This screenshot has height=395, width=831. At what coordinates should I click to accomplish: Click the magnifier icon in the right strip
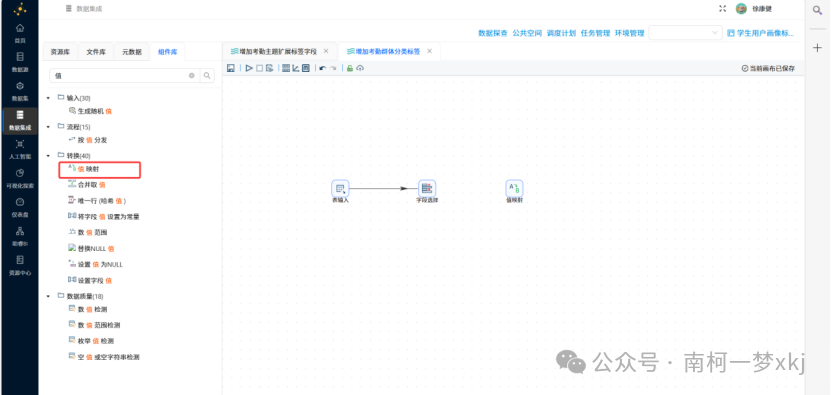coord(817,10)
